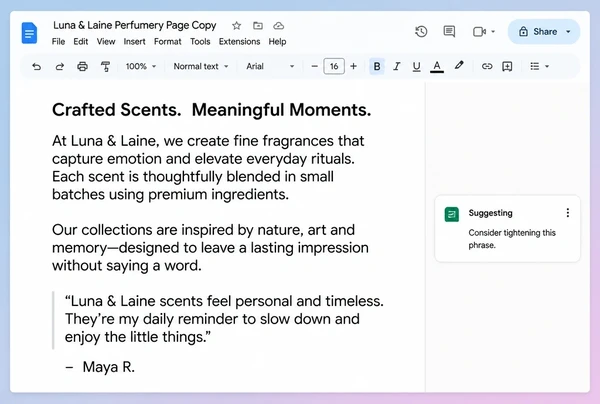Expand the Share dropdown arrow

click(568, 31)
